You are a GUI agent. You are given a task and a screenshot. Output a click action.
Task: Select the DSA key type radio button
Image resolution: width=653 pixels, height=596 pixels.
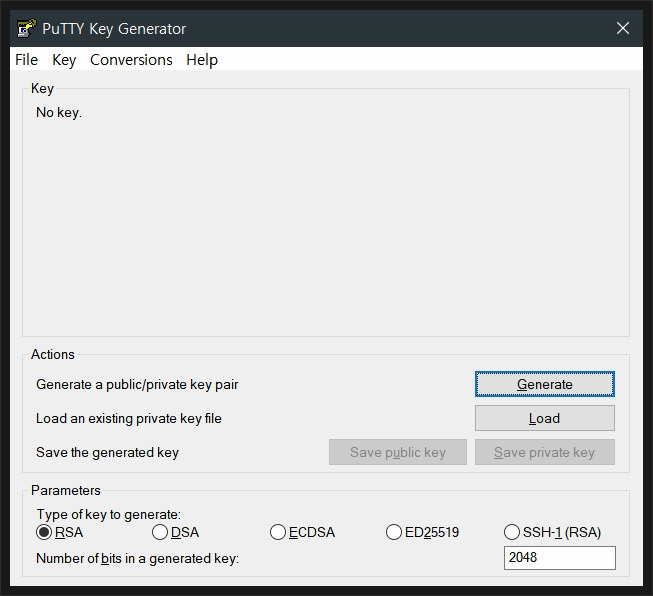(x=160, y=532)
